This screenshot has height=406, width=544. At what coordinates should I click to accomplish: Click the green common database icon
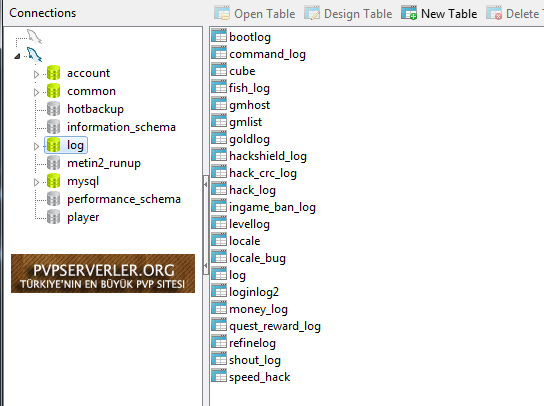click(x=53, y=91)
